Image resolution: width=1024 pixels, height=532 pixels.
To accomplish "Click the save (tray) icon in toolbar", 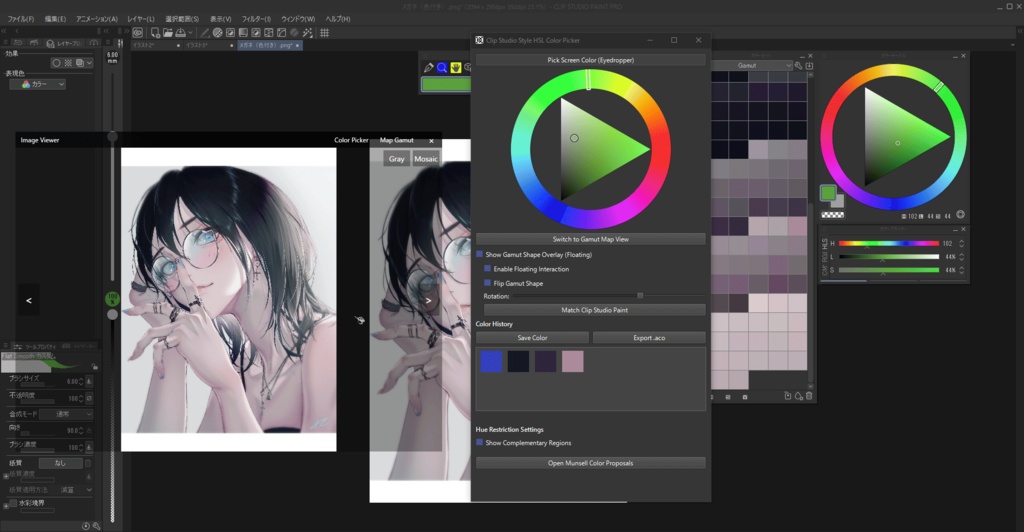I will point(180,32).
